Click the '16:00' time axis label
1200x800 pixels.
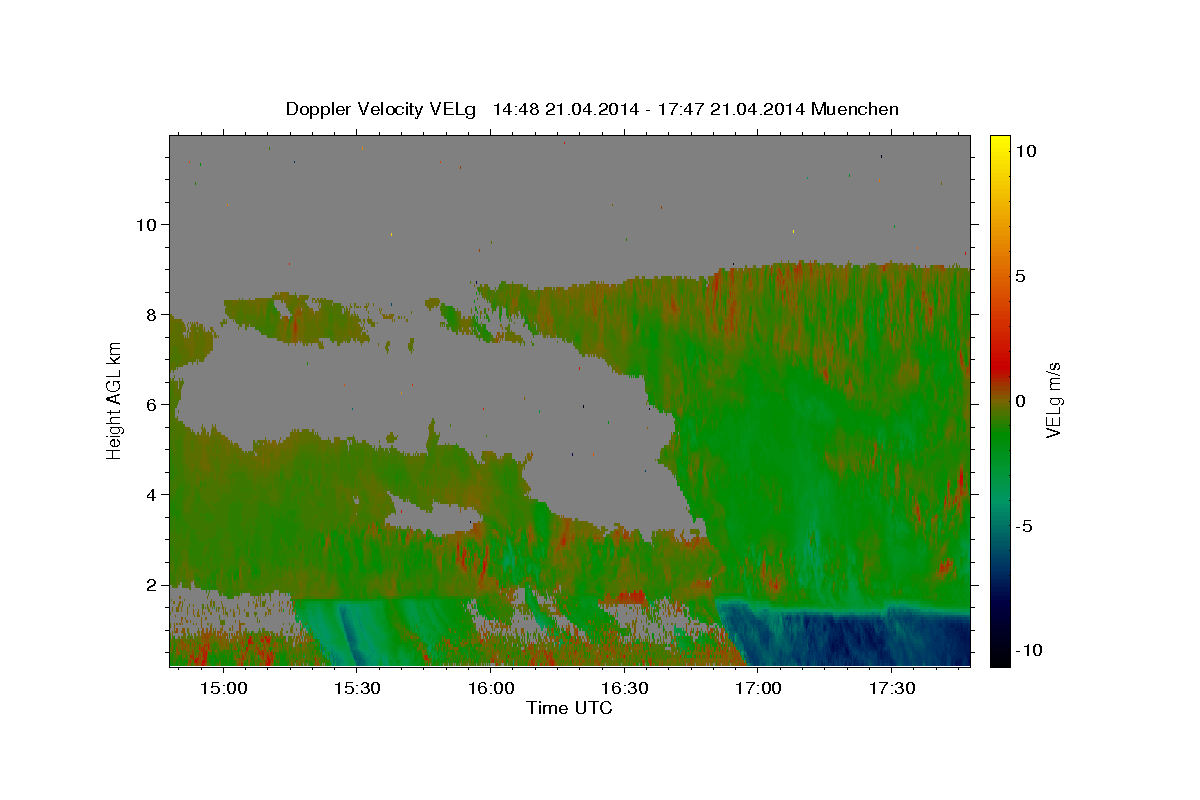491,689
